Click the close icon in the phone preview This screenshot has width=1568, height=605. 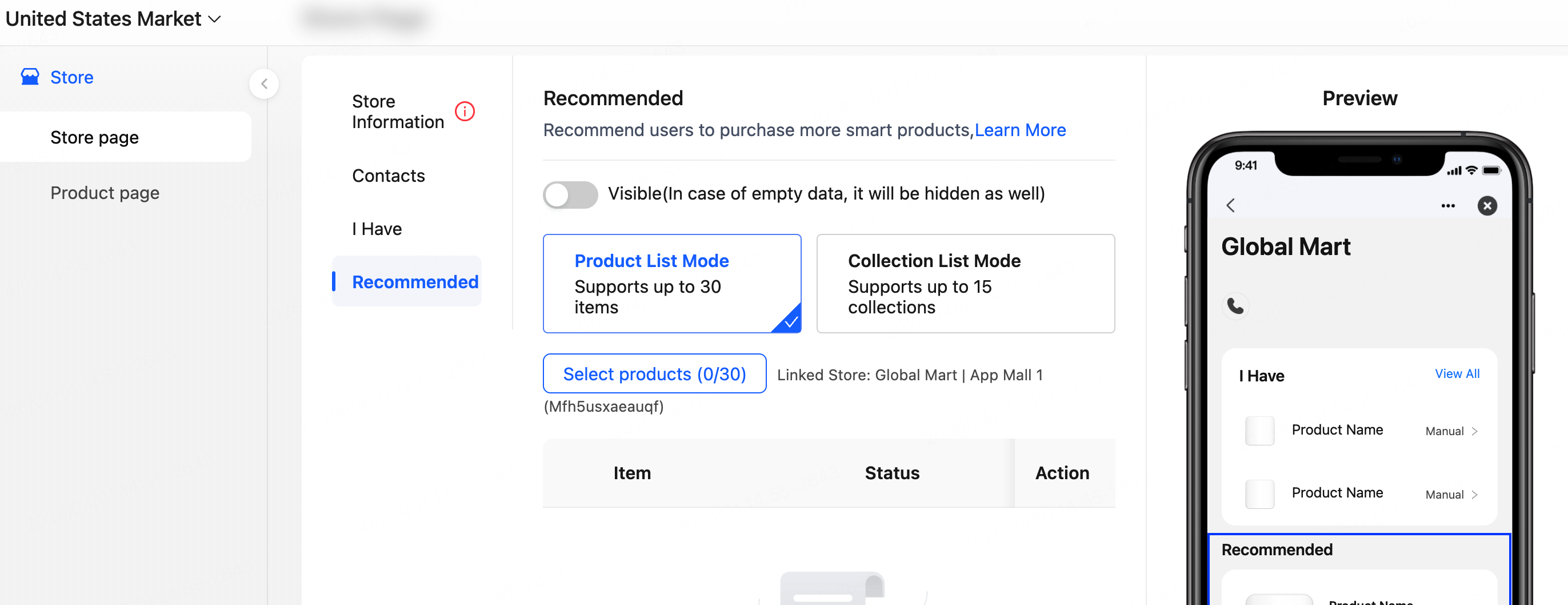tap(1487, 206)
